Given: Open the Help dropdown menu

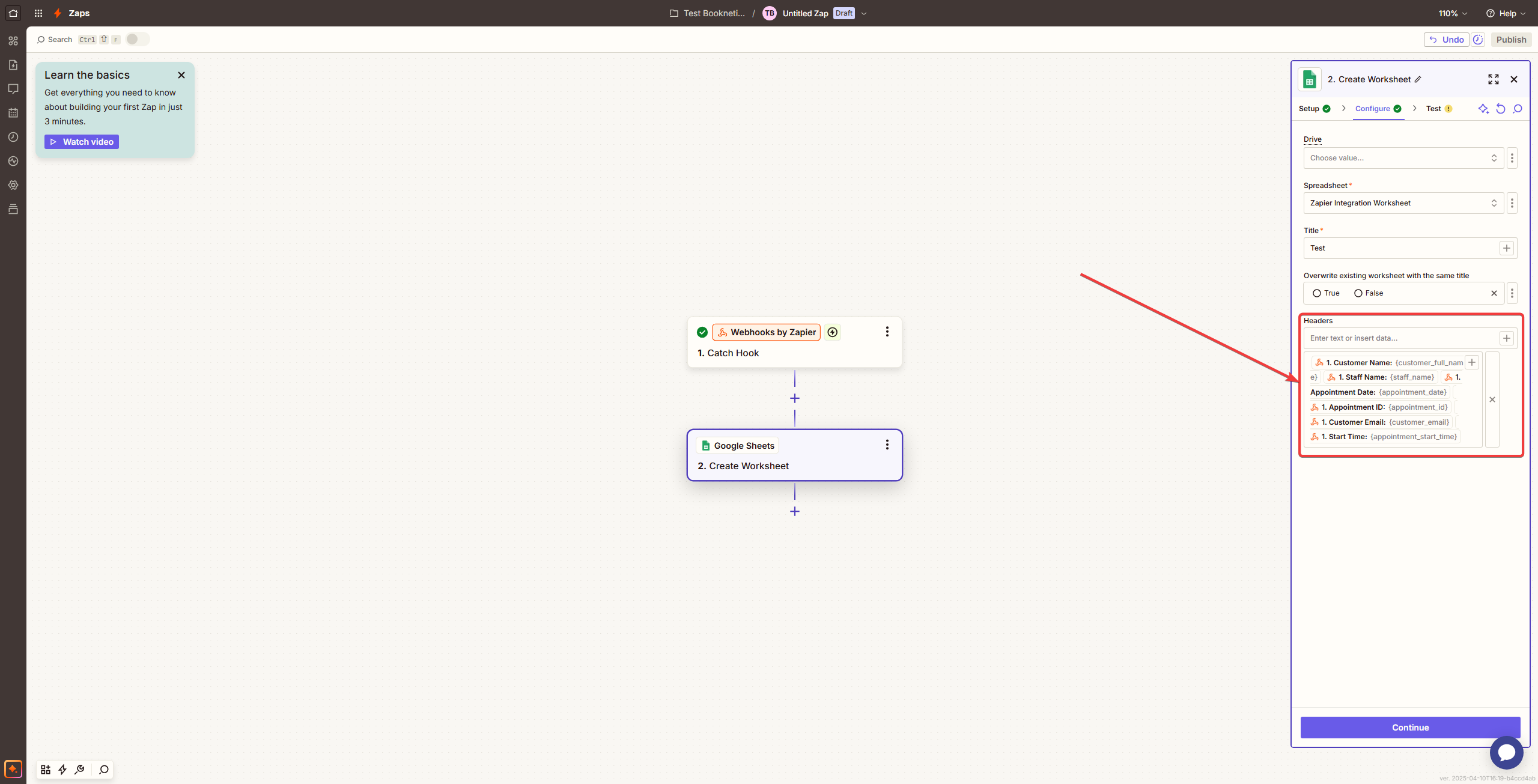Looking at the screenshot, I should [x=1506, y=13].
